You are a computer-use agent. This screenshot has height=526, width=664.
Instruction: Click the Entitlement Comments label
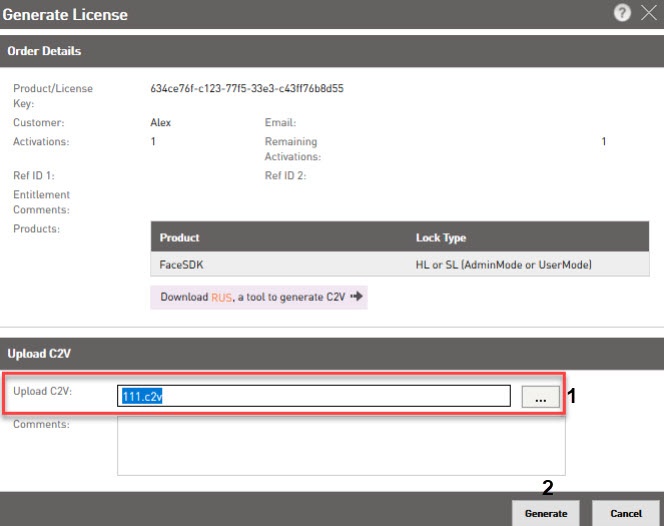point(42,202)
